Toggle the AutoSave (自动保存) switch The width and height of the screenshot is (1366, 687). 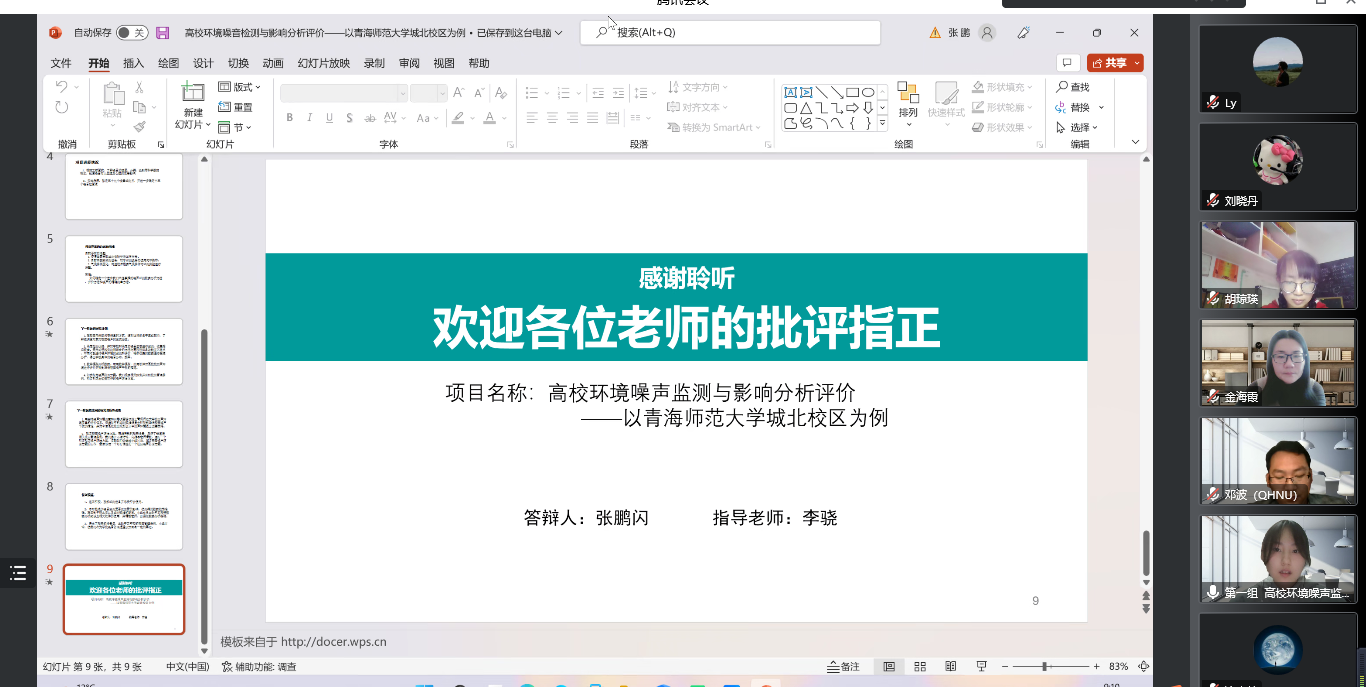(130, 33)
